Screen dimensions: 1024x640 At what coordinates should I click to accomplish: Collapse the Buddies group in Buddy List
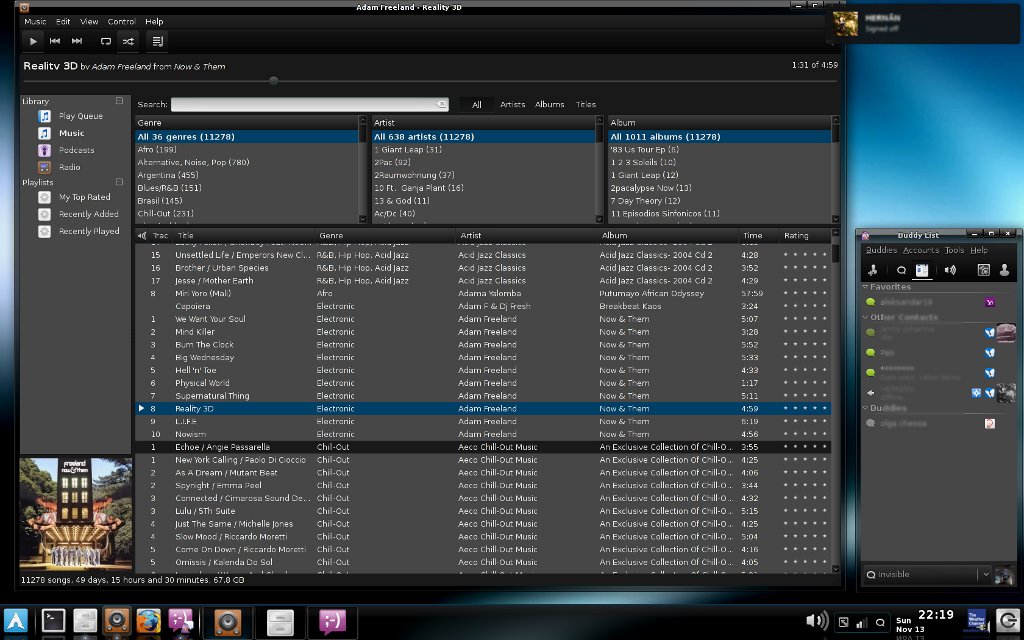[865, 408]
